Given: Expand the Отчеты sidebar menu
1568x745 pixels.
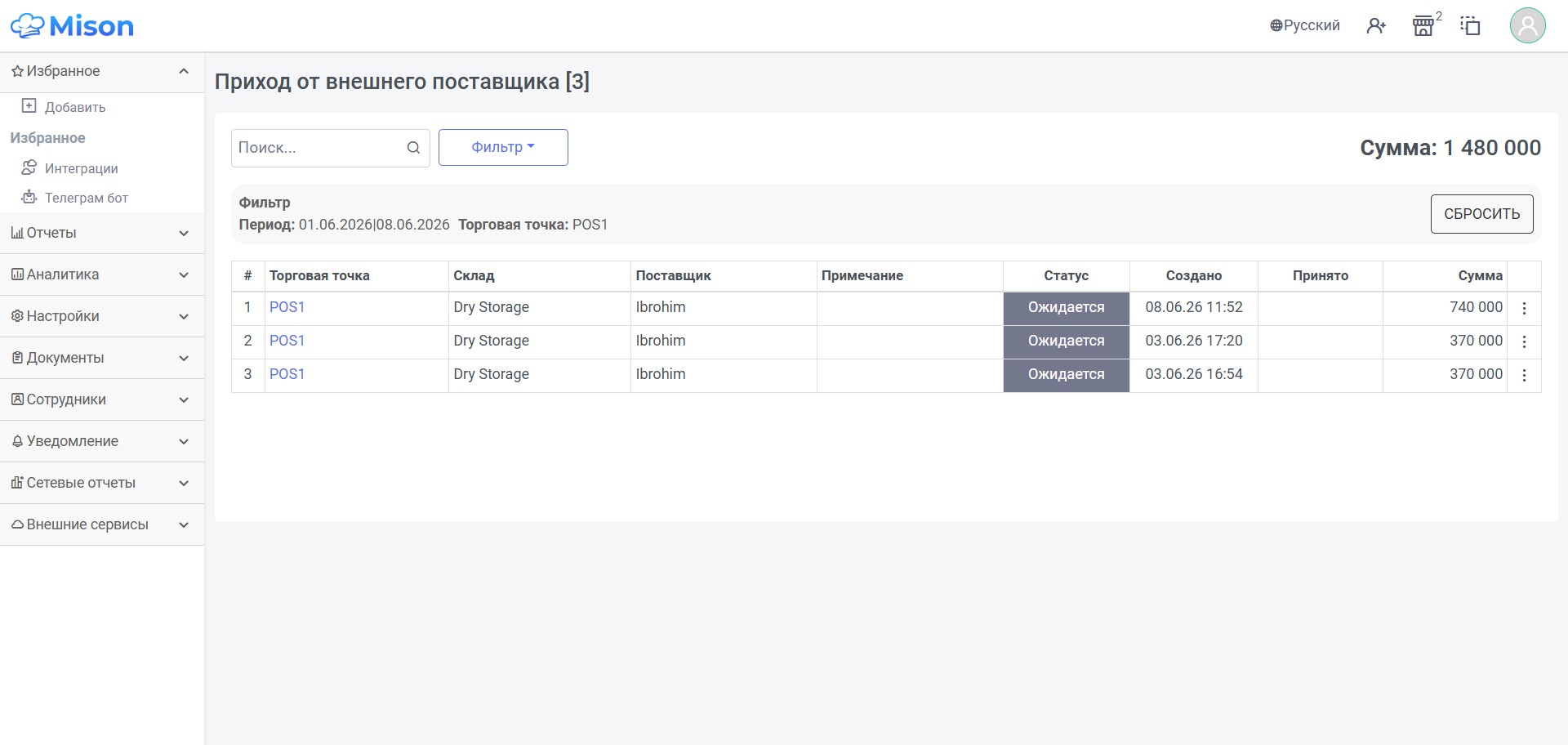Looking at the screenshot, I should [x=102, y=233].
